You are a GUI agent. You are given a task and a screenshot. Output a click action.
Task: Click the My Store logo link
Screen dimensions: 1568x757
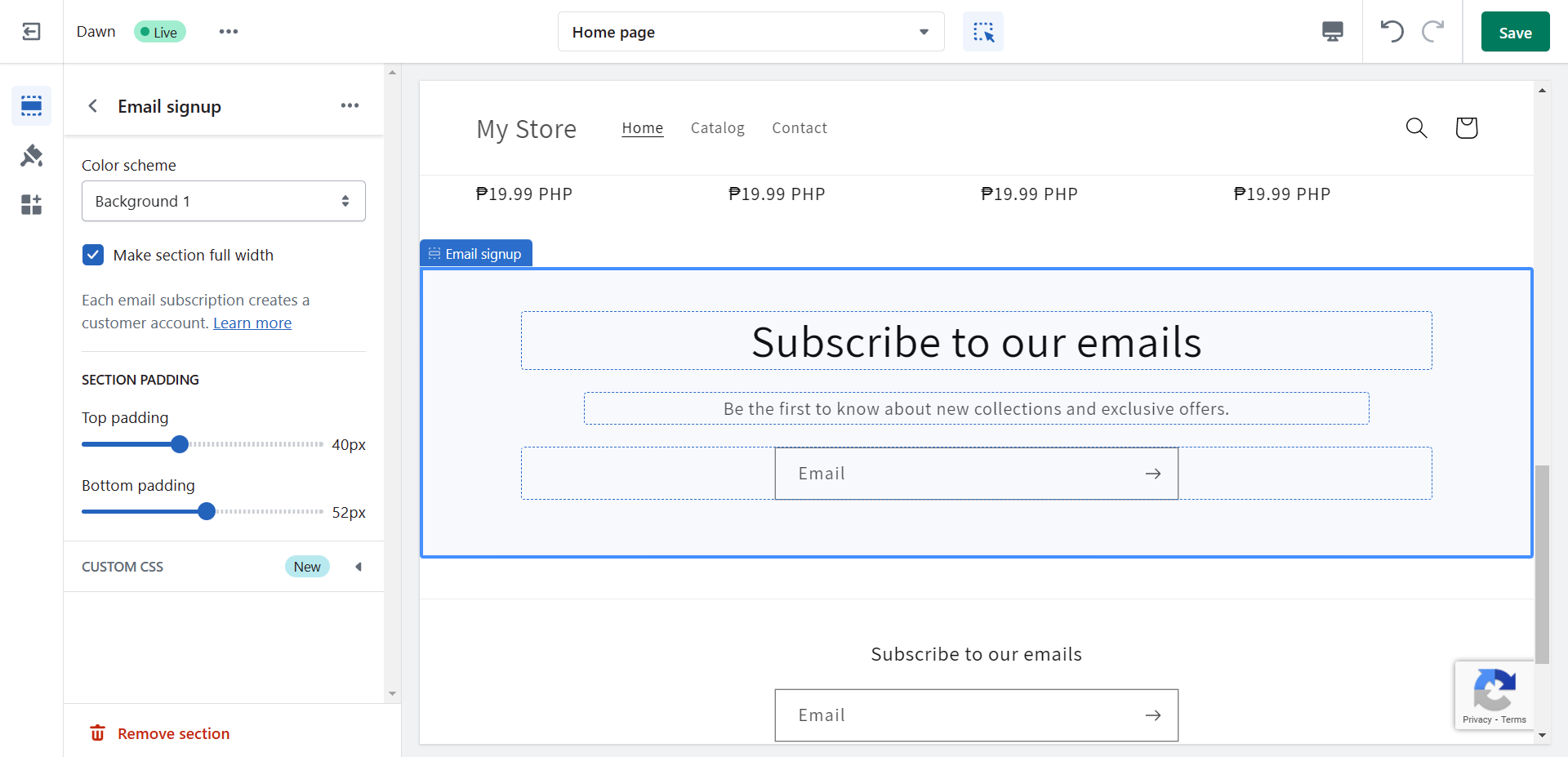pyautogui.click(x=527, y=129)
